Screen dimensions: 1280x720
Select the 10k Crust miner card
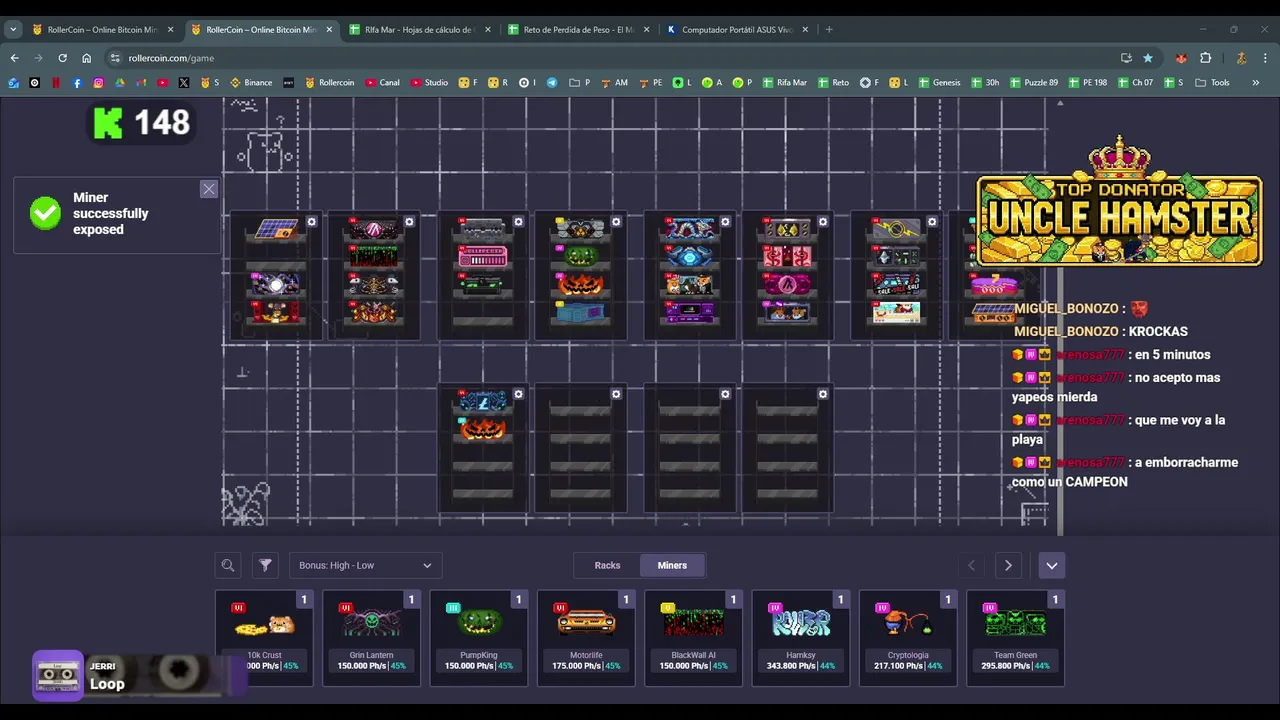(x=265, y=638)
